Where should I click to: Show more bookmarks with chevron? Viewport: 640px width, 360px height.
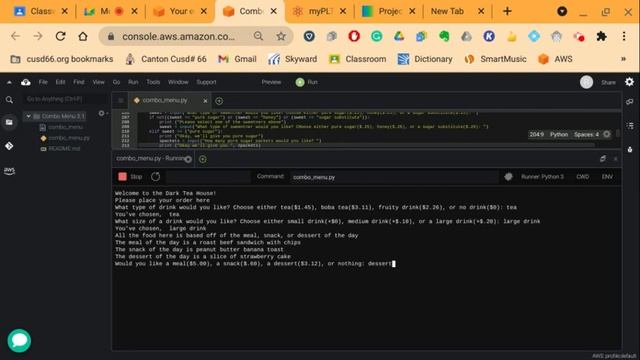click(x=623, y=59)
